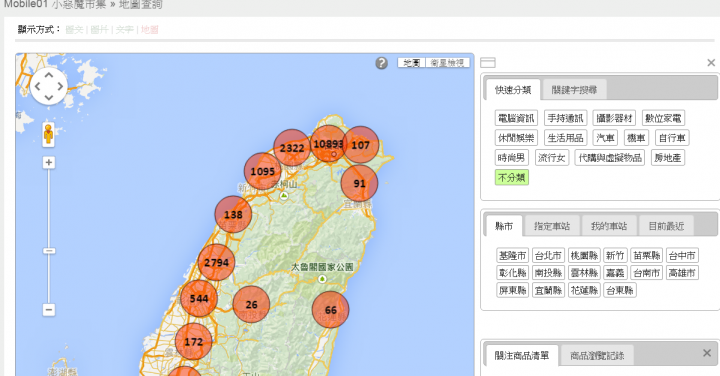Filter by the 攝影器材 category

(x=614, y=118)
